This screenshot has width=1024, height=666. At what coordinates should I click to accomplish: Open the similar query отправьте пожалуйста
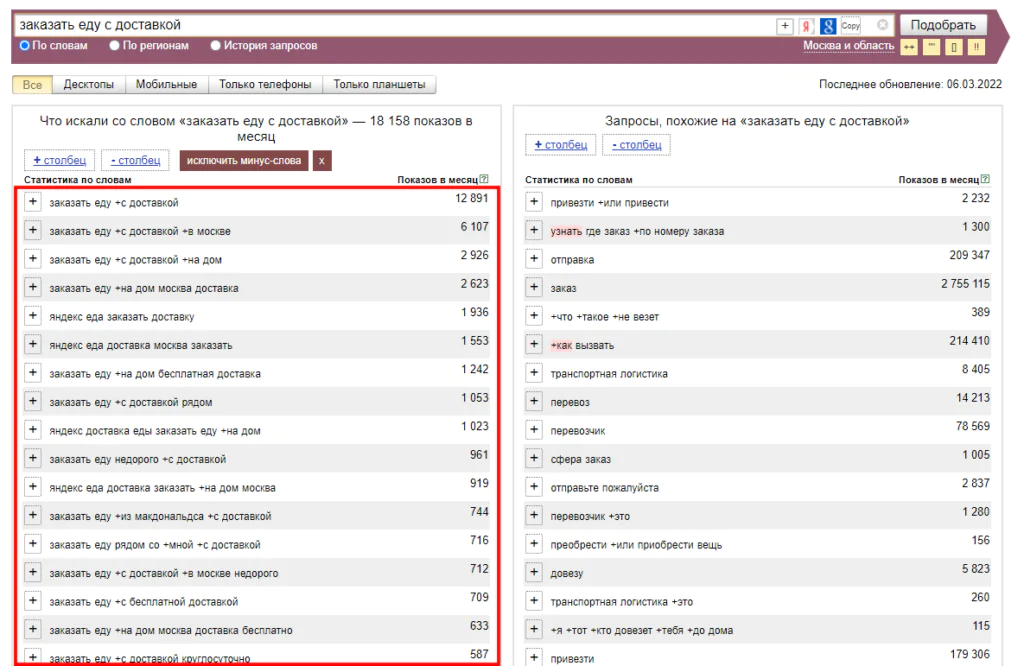605,488
